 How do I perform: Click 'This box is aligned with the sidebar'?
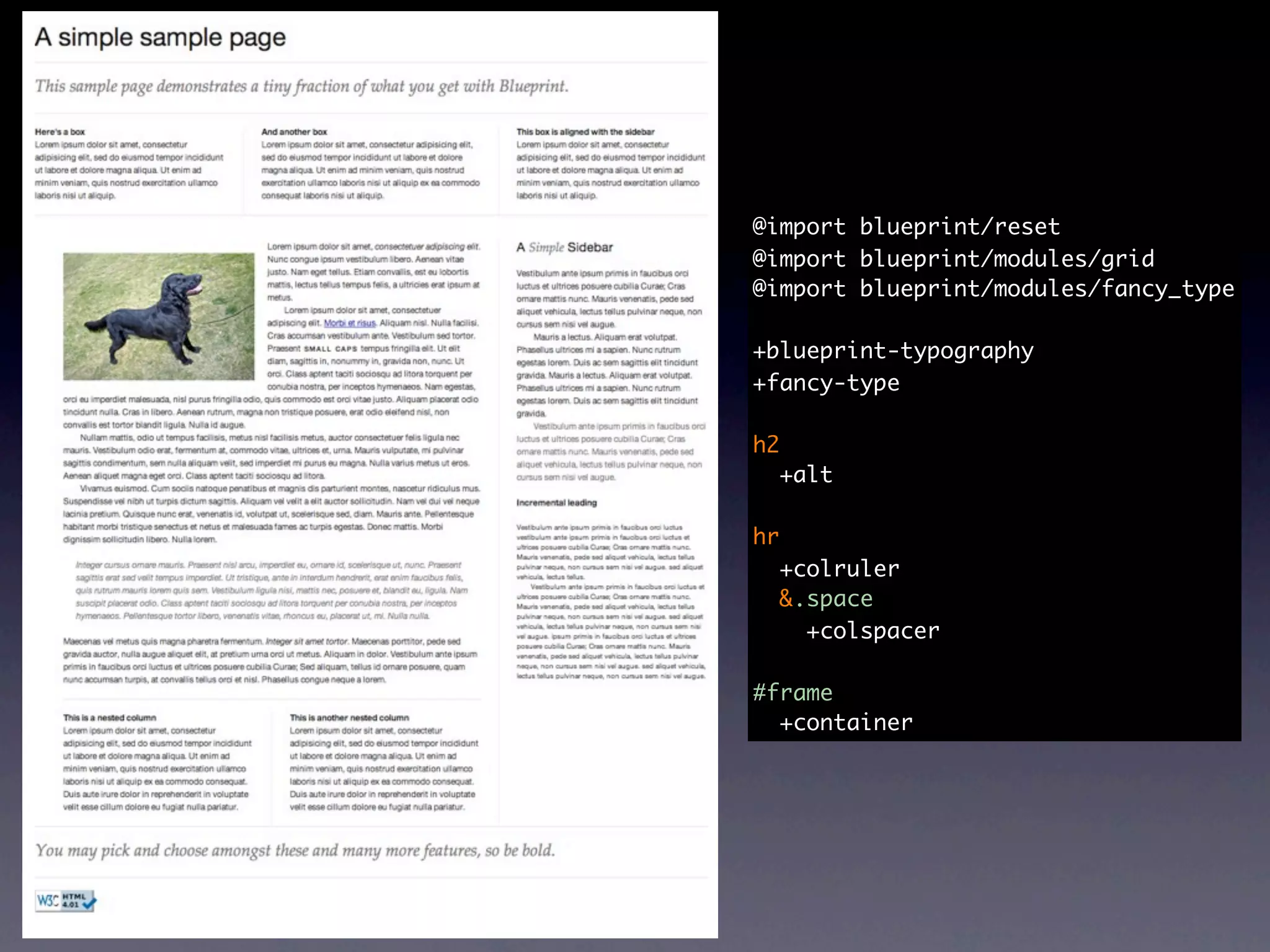coord(585,132)
